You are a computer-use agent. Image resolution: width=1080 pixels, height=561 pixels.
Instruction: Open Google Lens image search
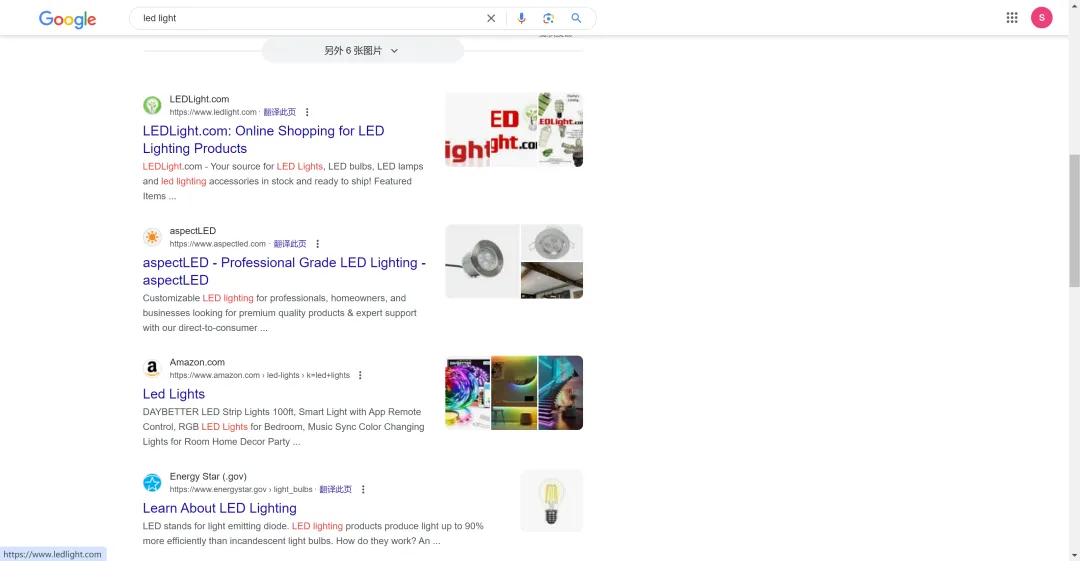click(x=548, y=18)
